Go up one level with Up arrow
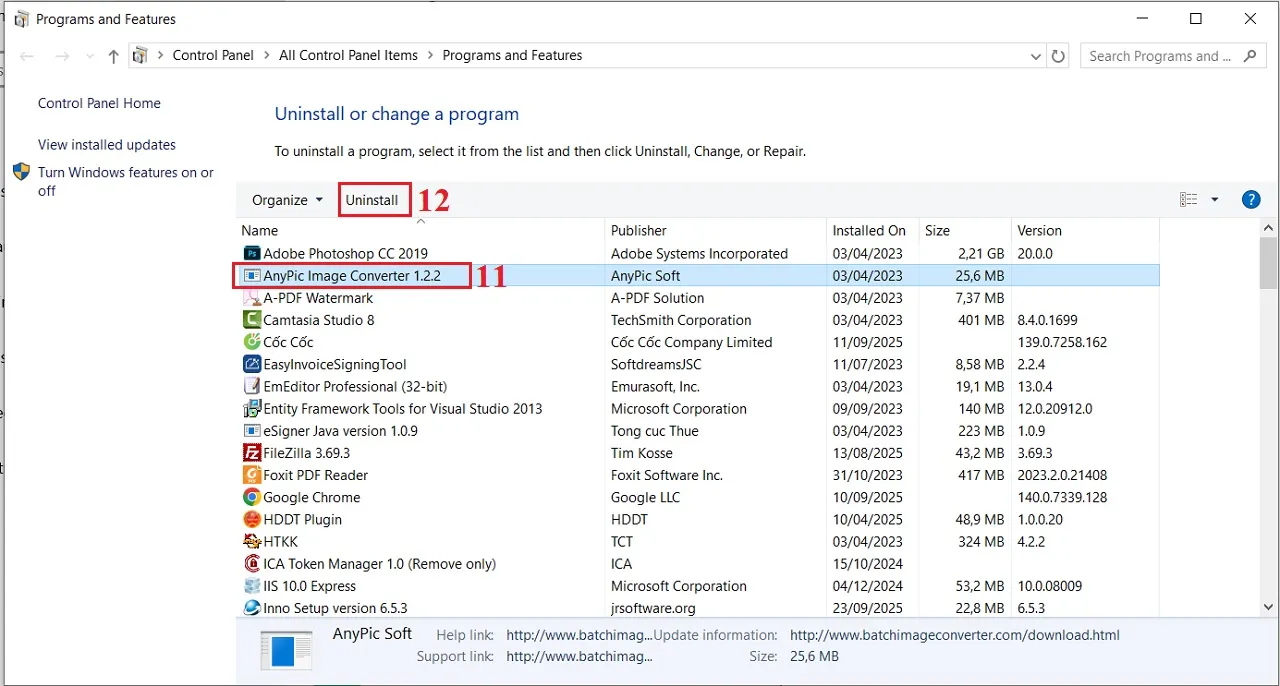Screen dimensions: 1280x686 point(113,56)
